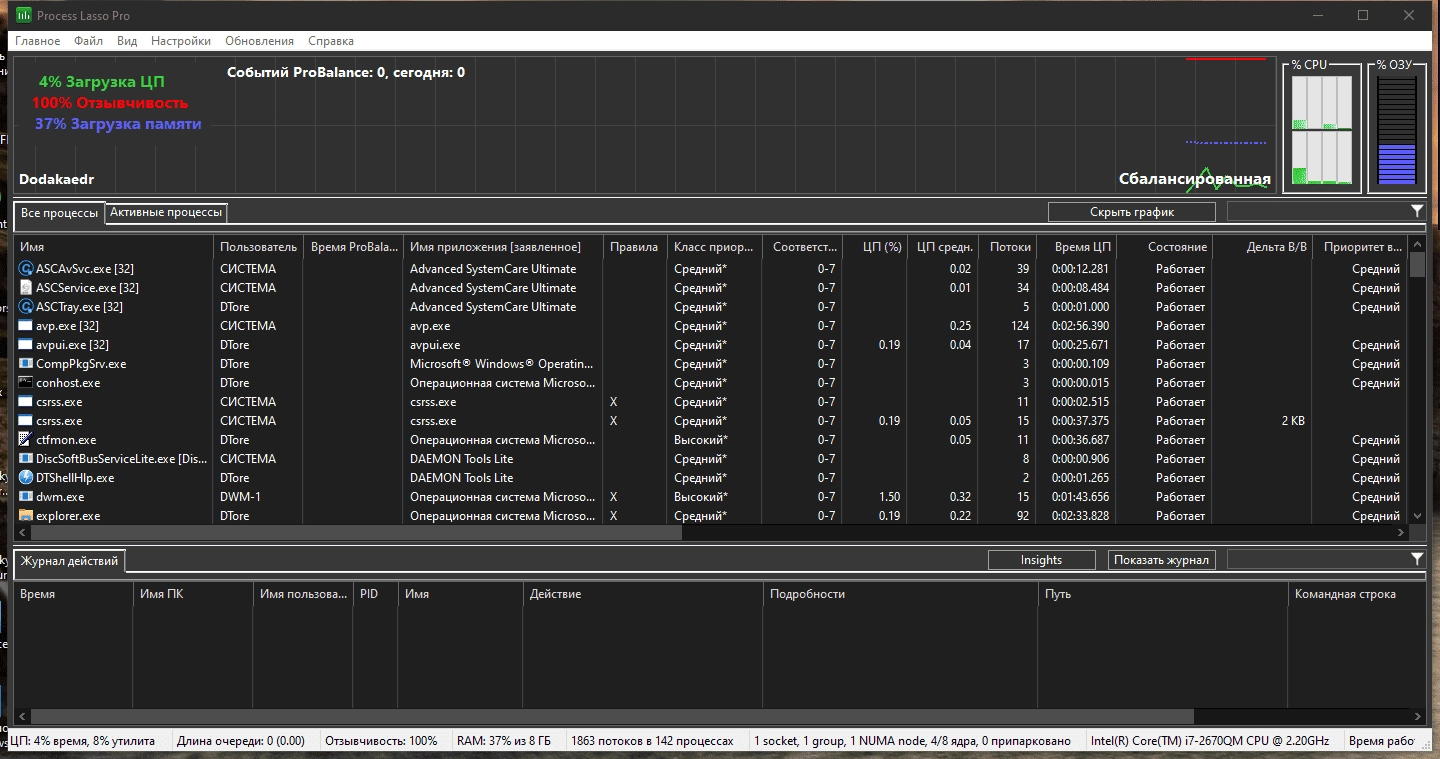Screen dimensions: 1440x759
Task: Click the explorer.exe folder icon
Action: point(26,516)
